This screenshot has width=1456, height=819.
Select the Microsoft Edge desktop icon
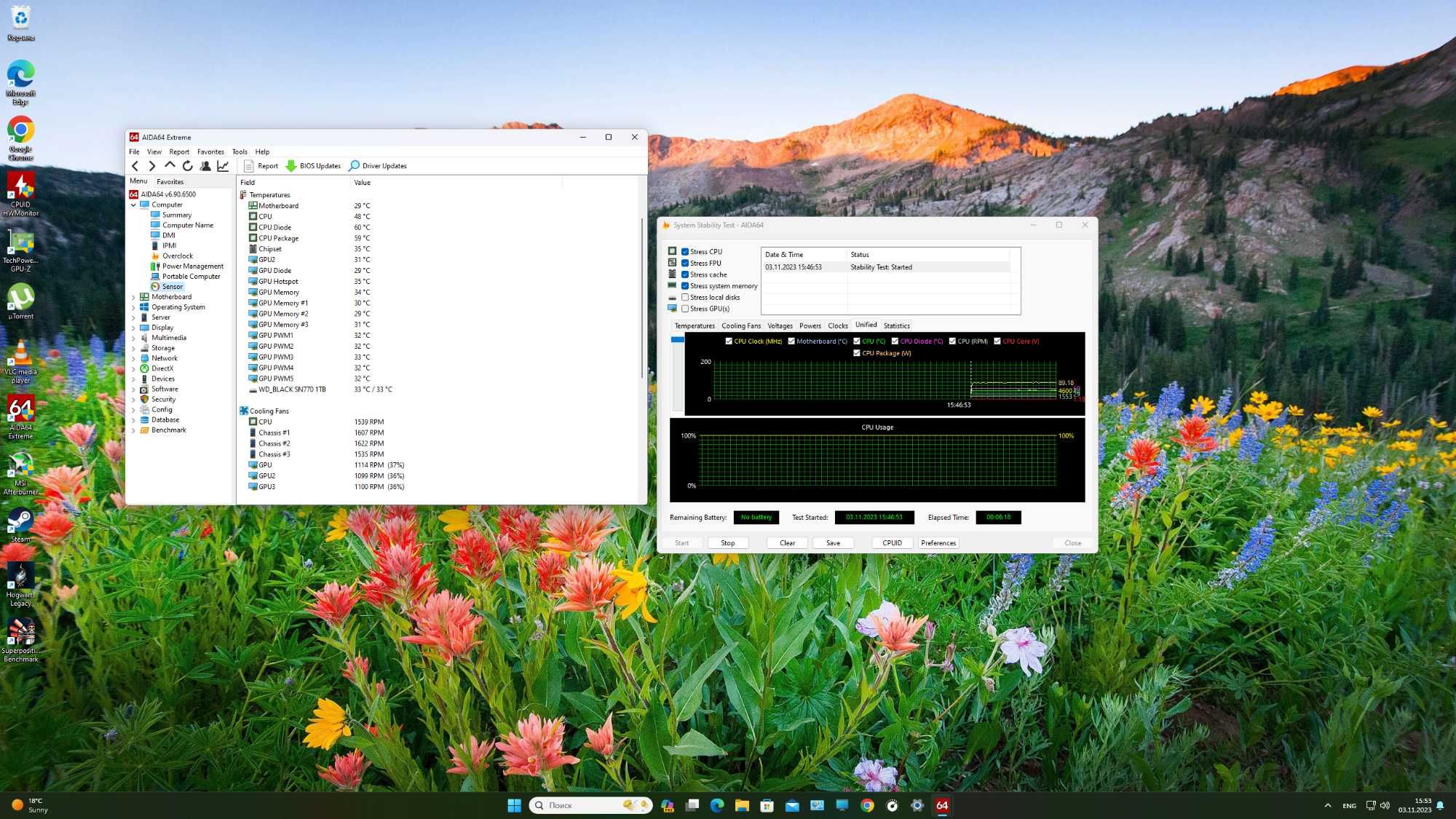[21, 83]
